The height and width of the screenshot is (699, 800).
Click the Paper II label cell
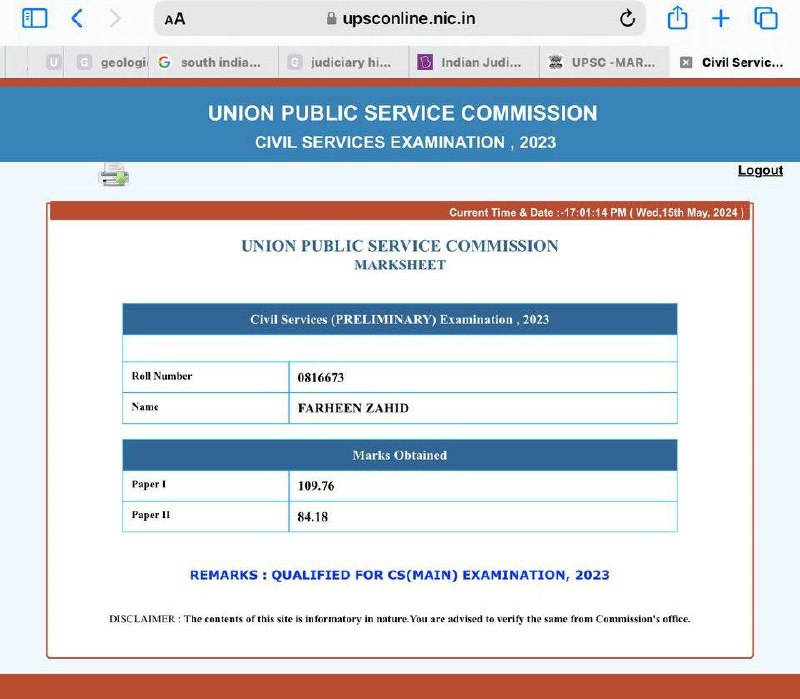pyautogui.click(x=206, y=516)
